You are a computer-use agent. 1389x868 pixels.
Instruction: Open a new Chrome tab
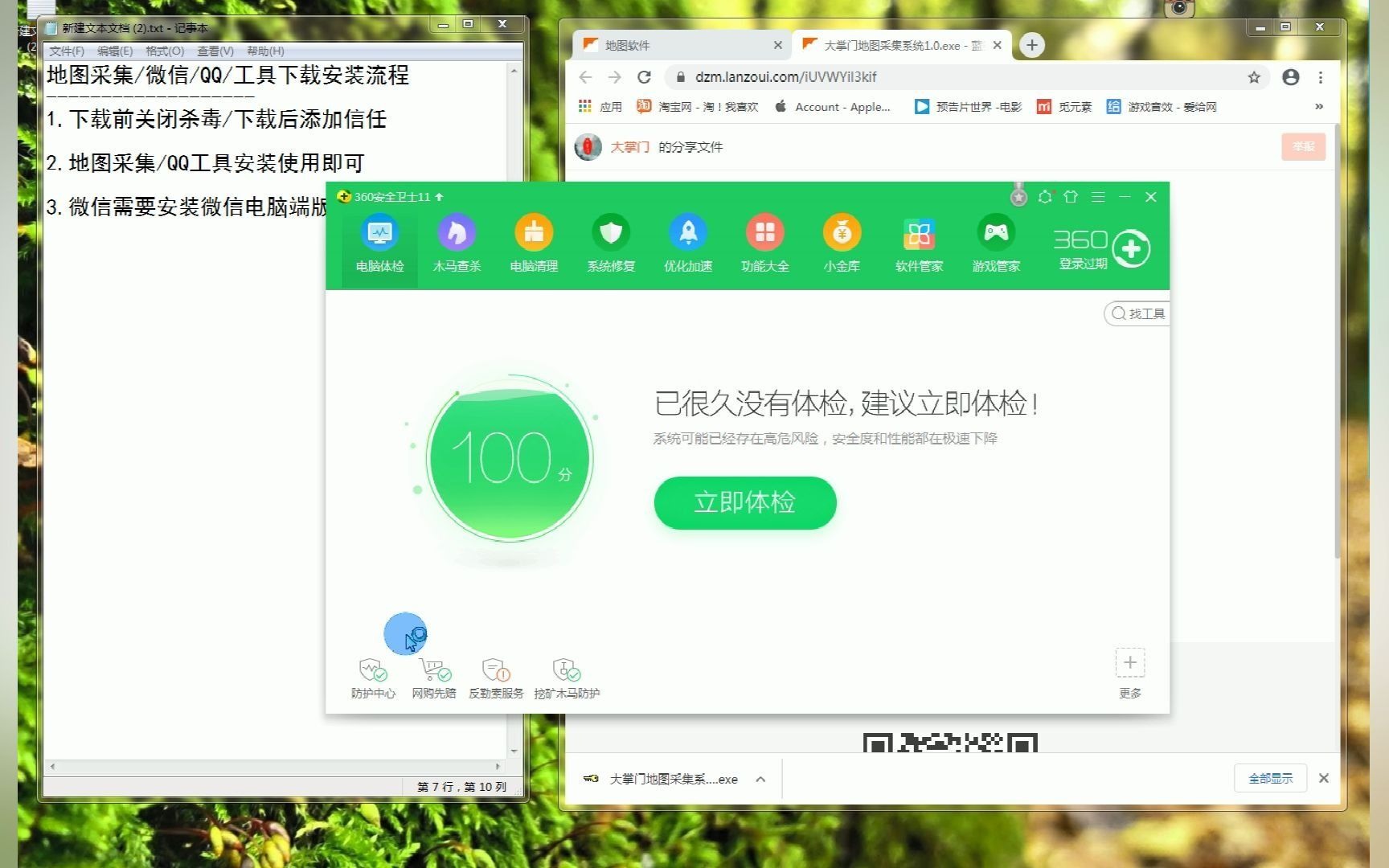pyautogui.click(x=1032, y=45)
